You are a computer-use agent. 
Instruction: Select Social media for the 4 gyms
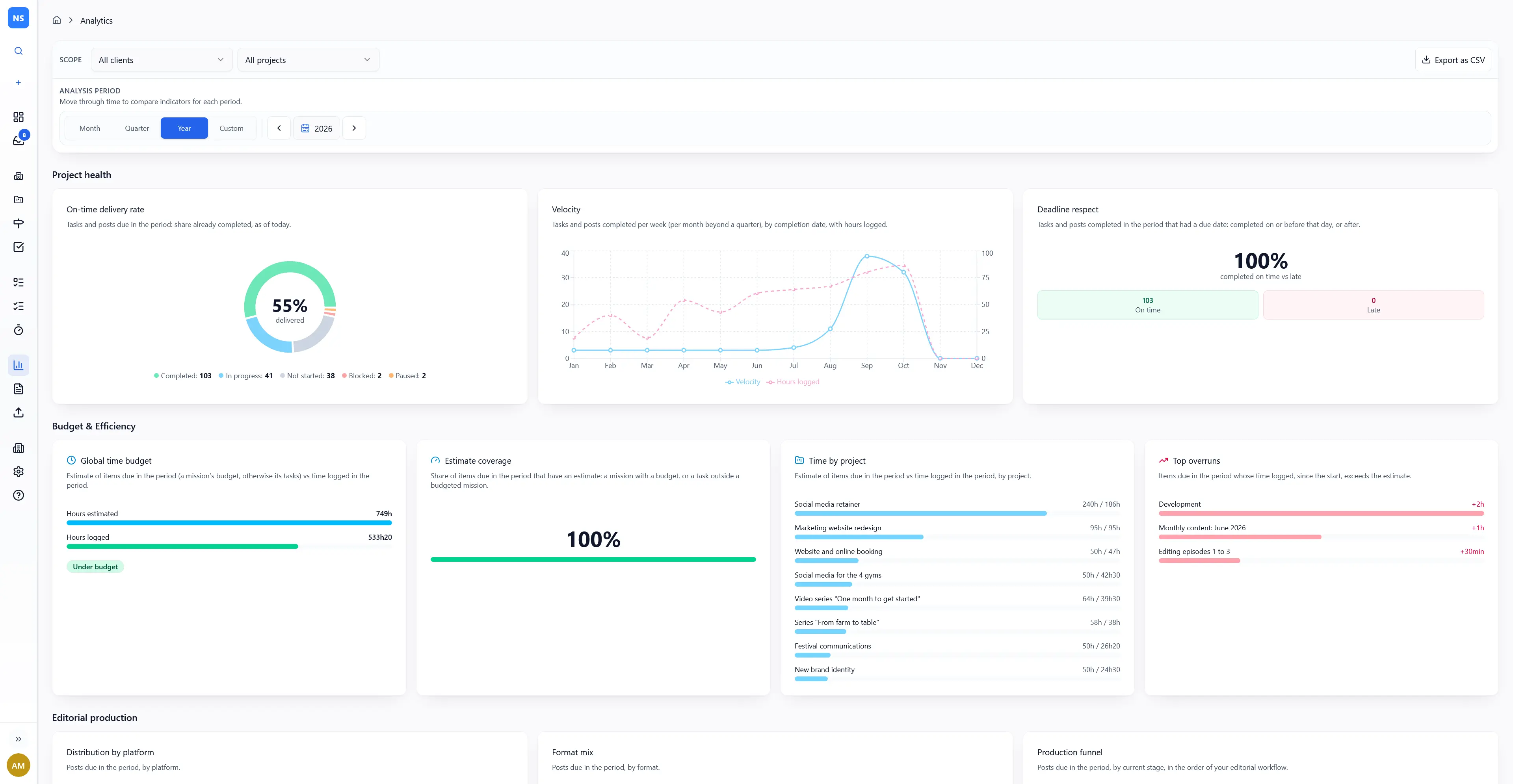click(957, 579)
